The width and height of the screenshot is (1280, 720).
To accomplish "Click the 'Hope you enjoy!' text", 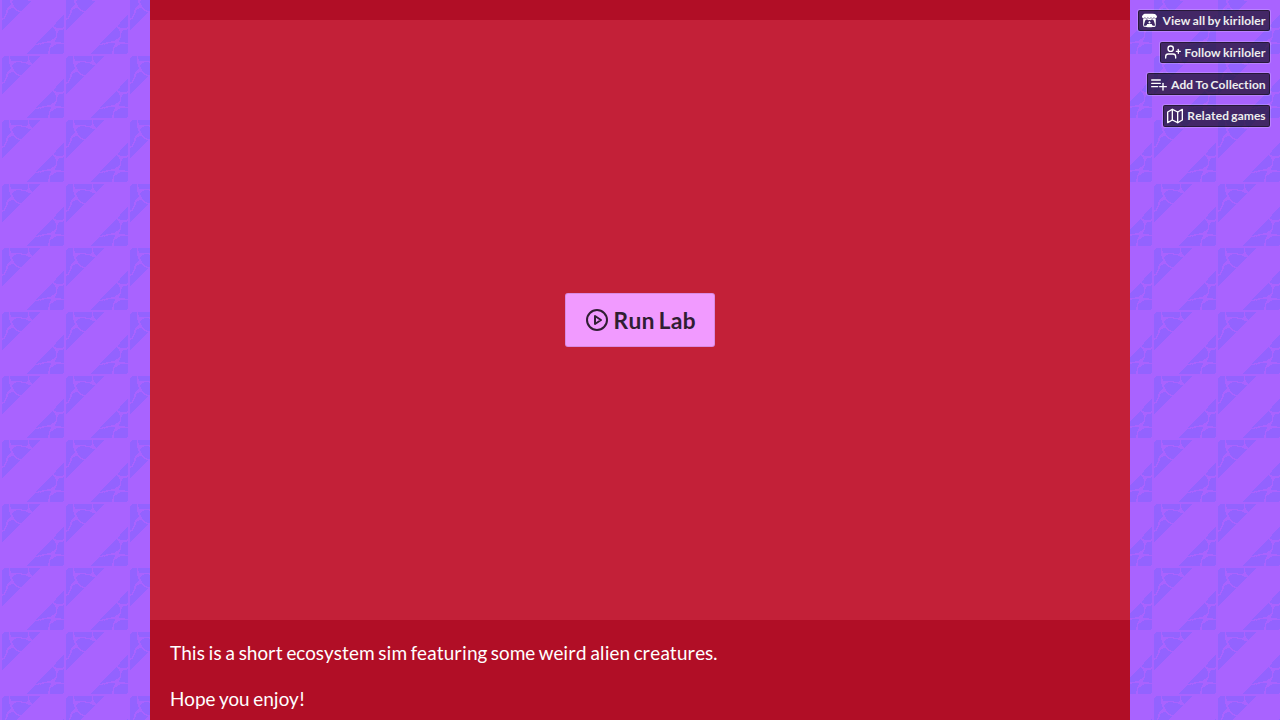I will click(x=237, y=699).
